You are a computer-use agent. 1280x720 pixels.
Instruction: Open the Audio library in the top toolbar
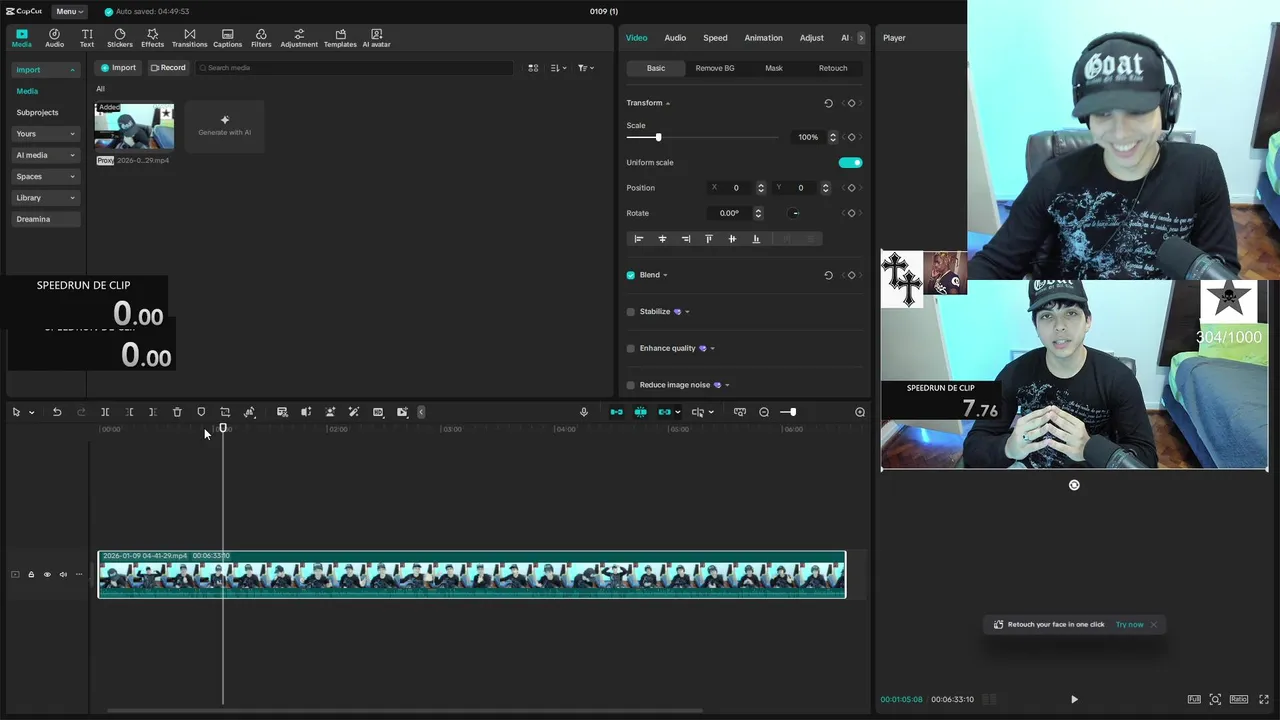tap(54, 38)
